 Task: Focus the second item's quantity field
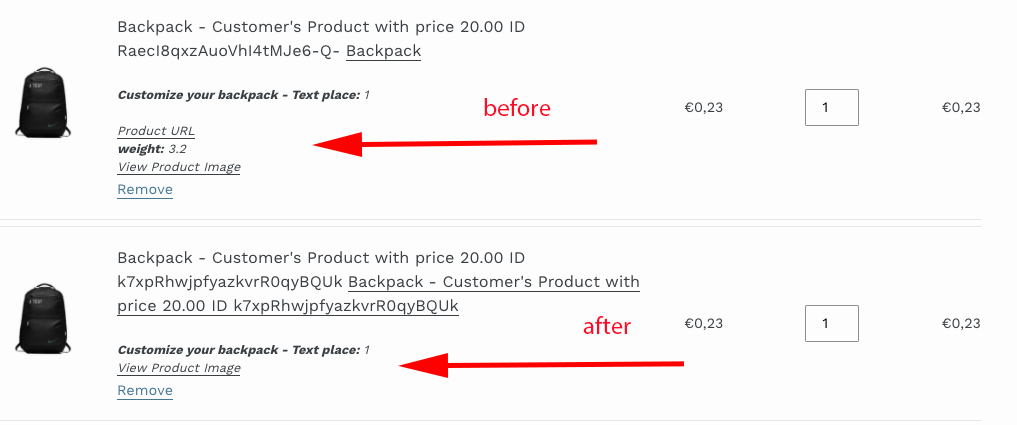point(831,323)
